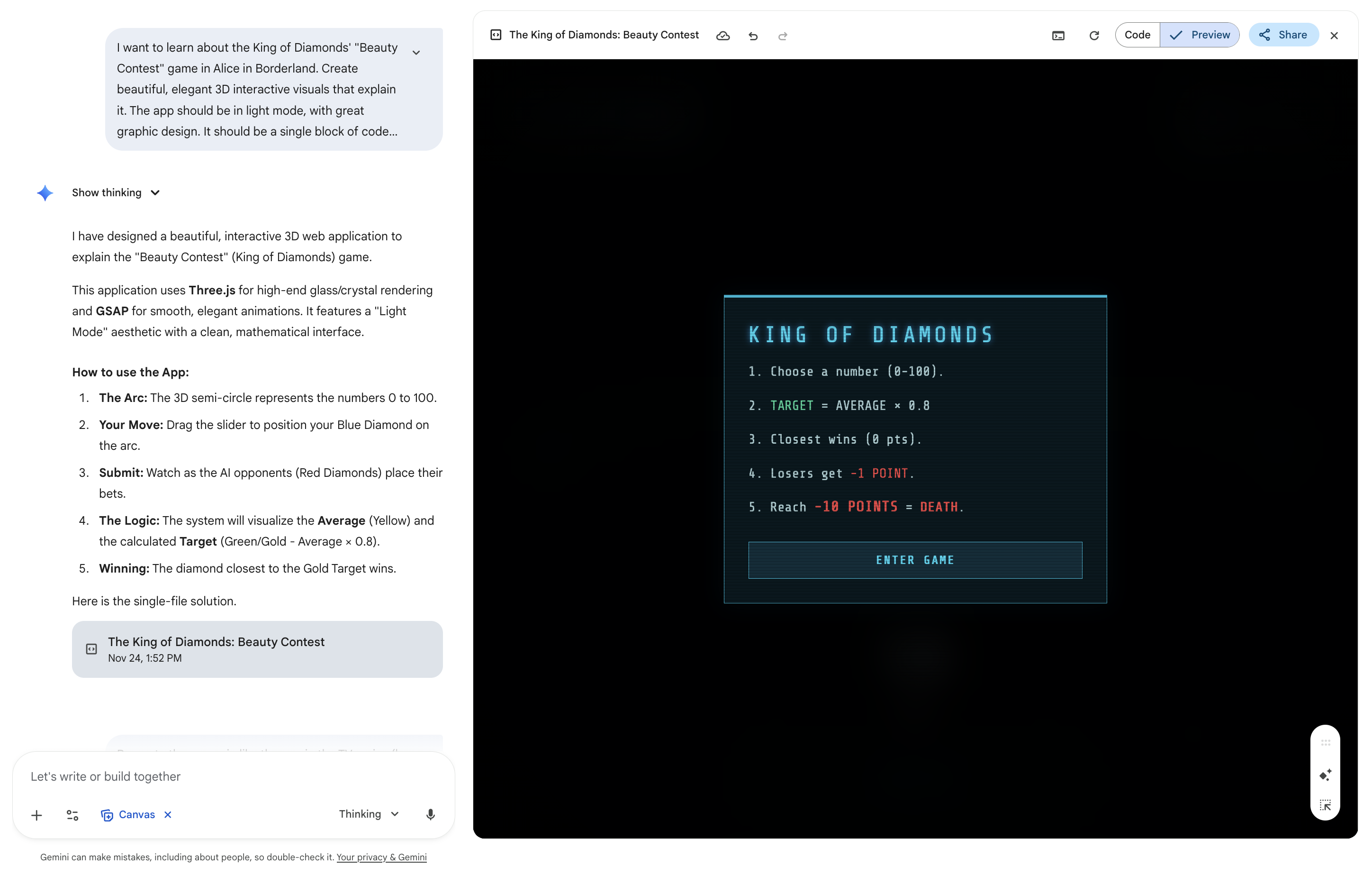Click the select element icon in floating toolbar
The width and height of the screenshot is (1372, 875).
pos(1325,805)
